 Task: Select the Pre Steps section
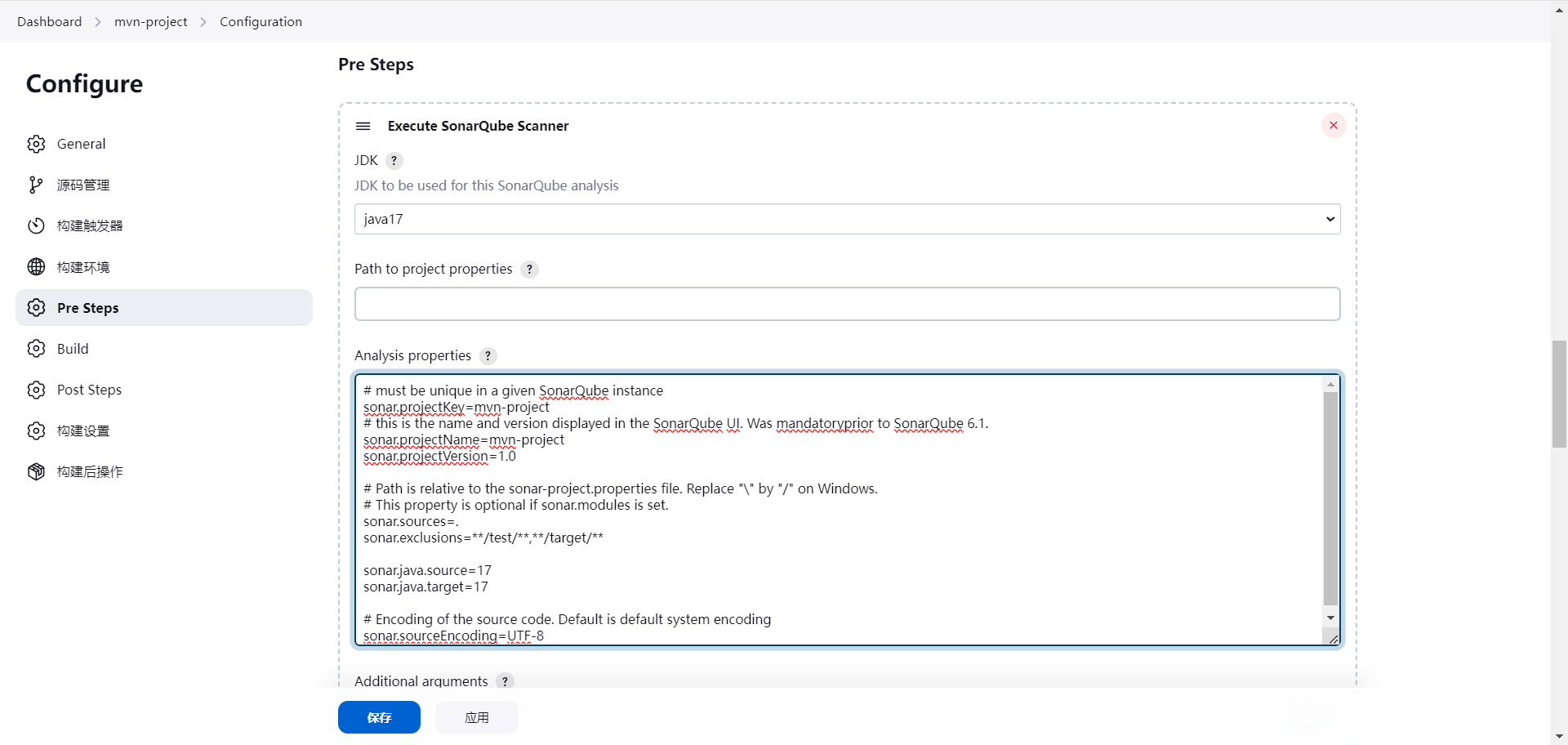(x=164, y=307)
